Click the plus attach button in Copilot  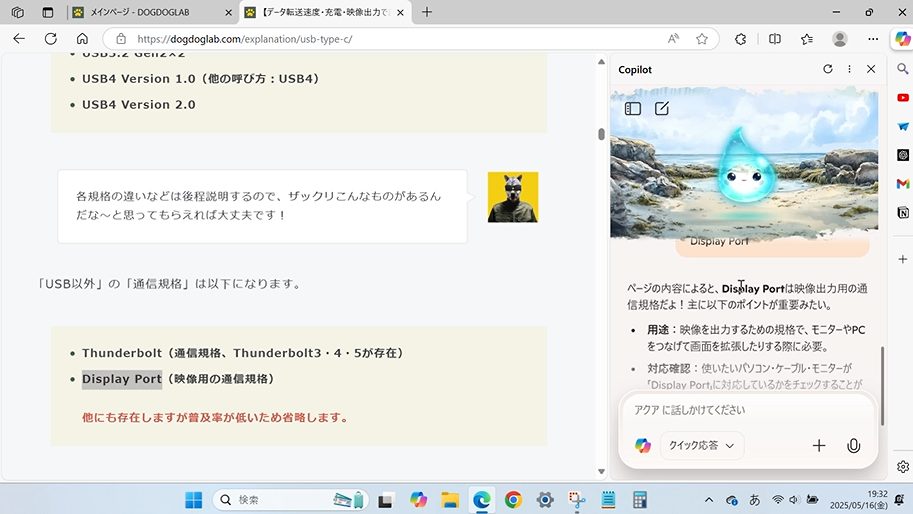coord(819,446)
